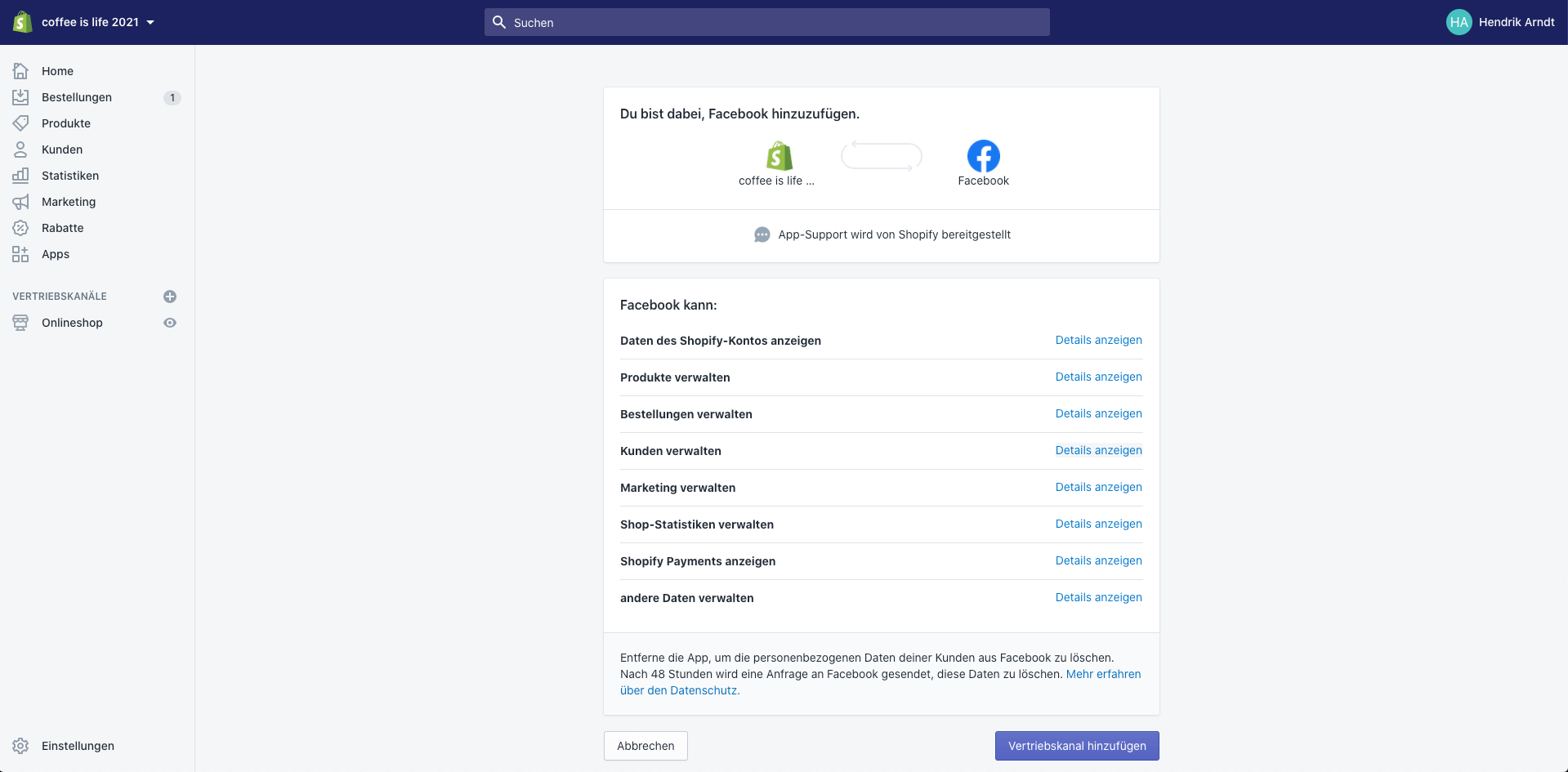Viewport: 1568px width, 772px height.
Task: Click the Produkte price-tag icon
Action: 20,123
